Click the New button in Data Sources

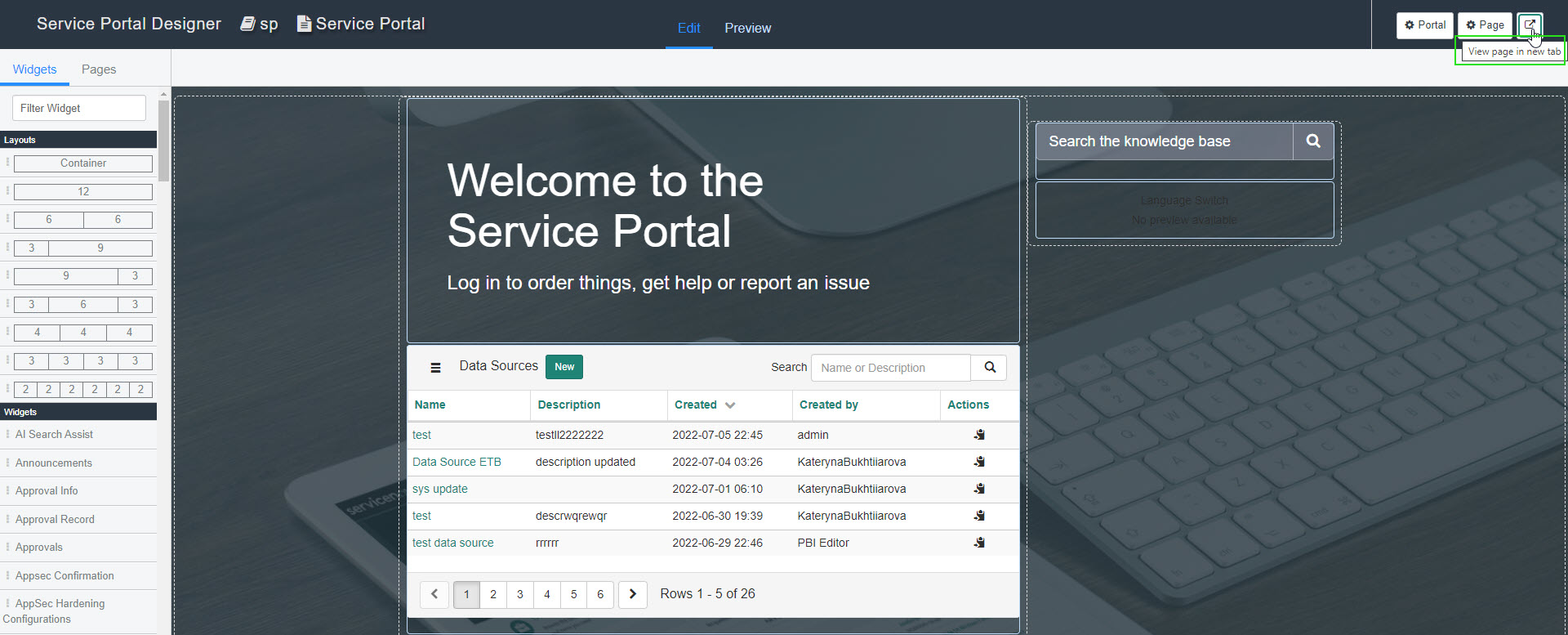(x=564, y=367)
